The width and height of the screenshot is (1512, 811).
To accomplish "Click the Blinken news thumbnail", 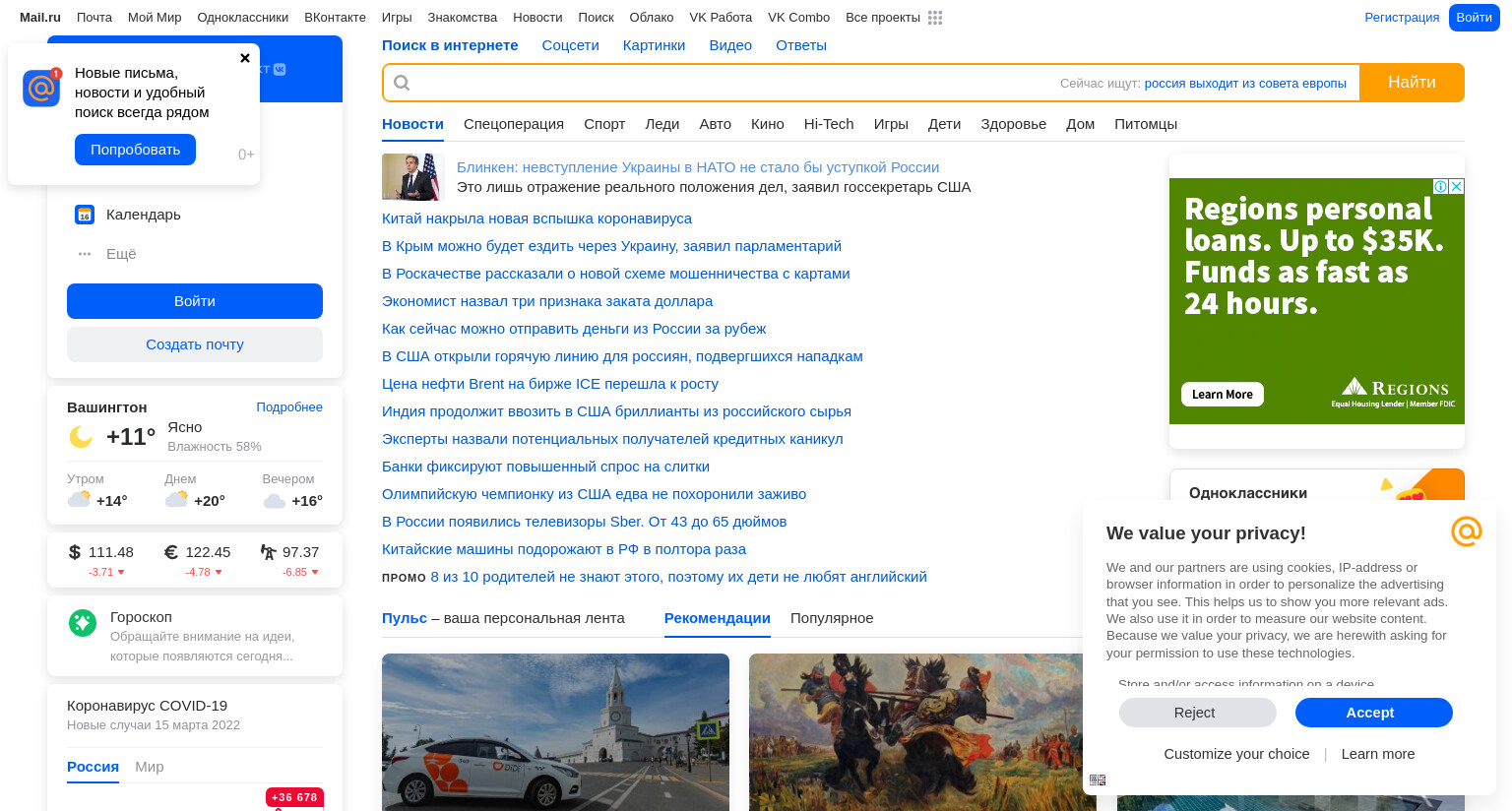I will [413, 177].
